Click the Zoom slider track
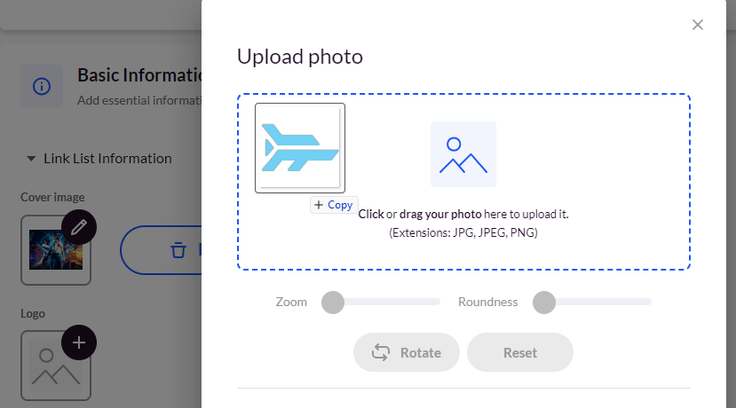Image resolution: width=736 pixels, height=408 pixels. point(381,302)
